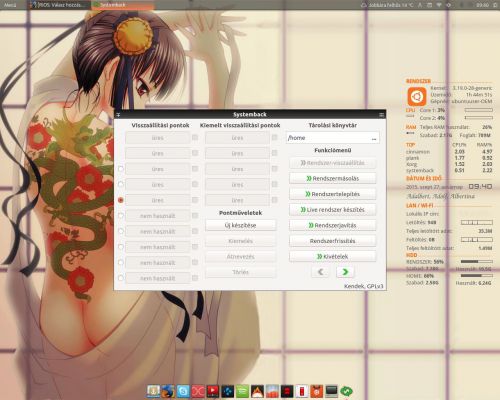The height and width of the screenshot is (400, 500).
Task: Click the Systemback window title text
Action: pos(250,114)
